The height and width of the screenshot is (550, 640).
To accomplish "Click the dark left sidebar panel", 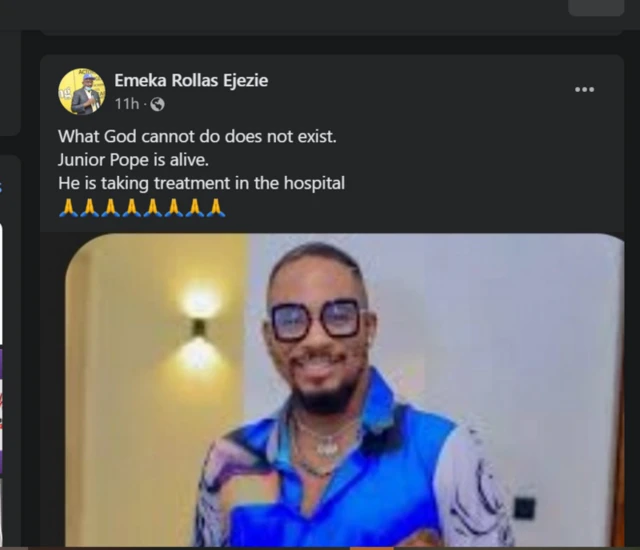I will [x=10, y=80].
